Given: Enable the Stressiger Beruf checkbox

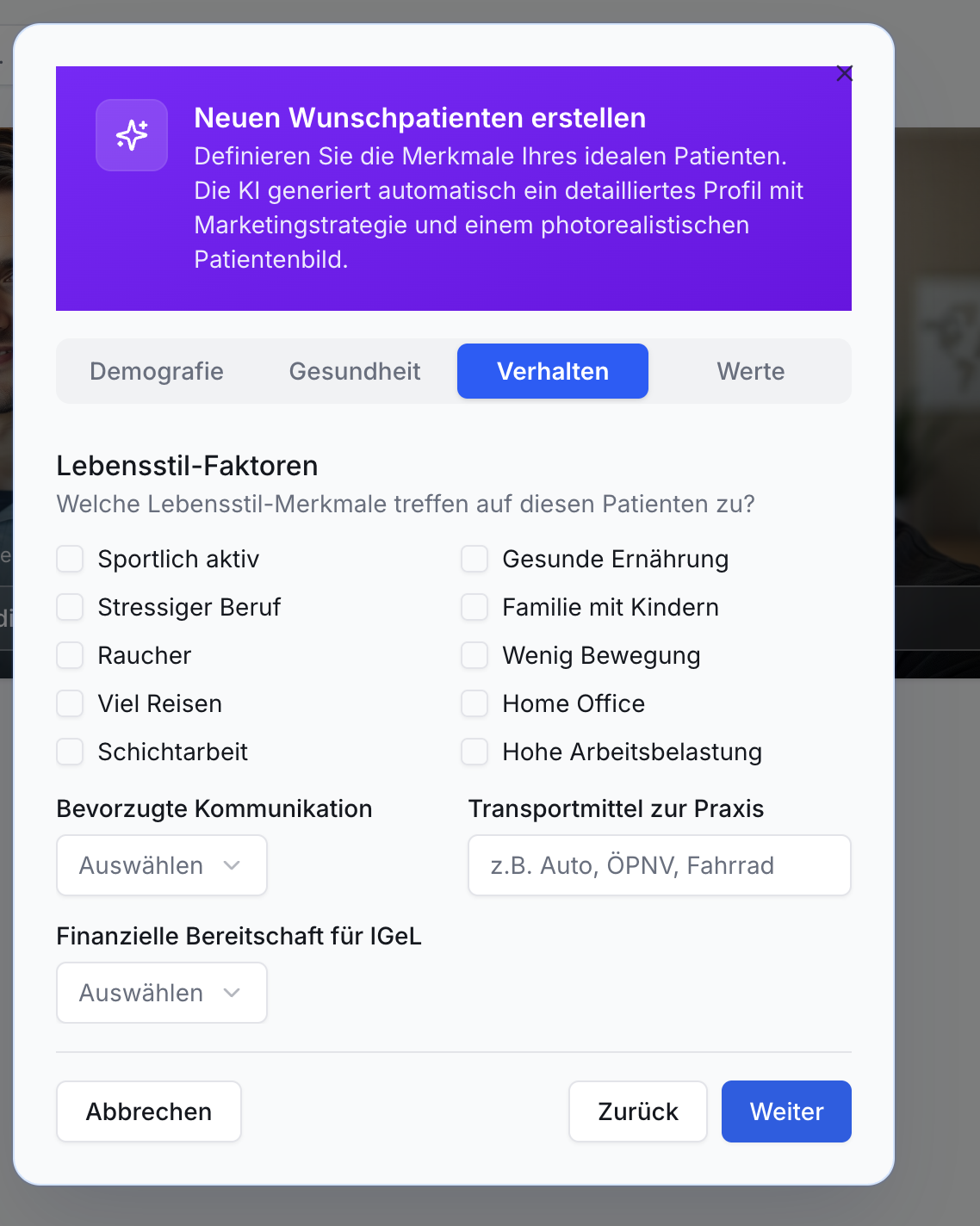Looking at the screenshot, I should point(70,607).
